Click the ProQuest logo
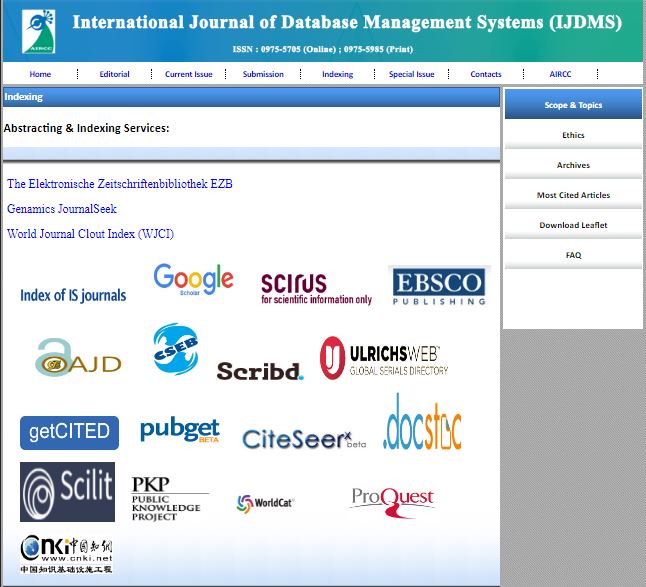The image size is (646, 587). pos(392,502)
